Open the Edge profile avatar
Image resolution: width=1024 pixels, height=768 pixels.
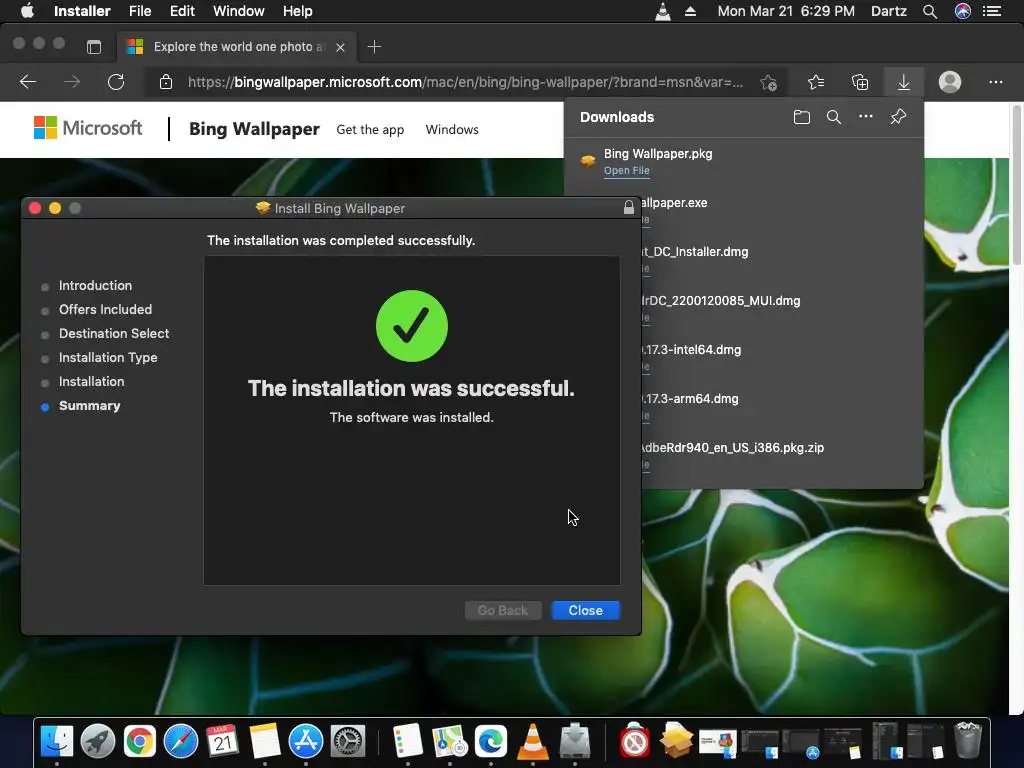click(950, 82)
